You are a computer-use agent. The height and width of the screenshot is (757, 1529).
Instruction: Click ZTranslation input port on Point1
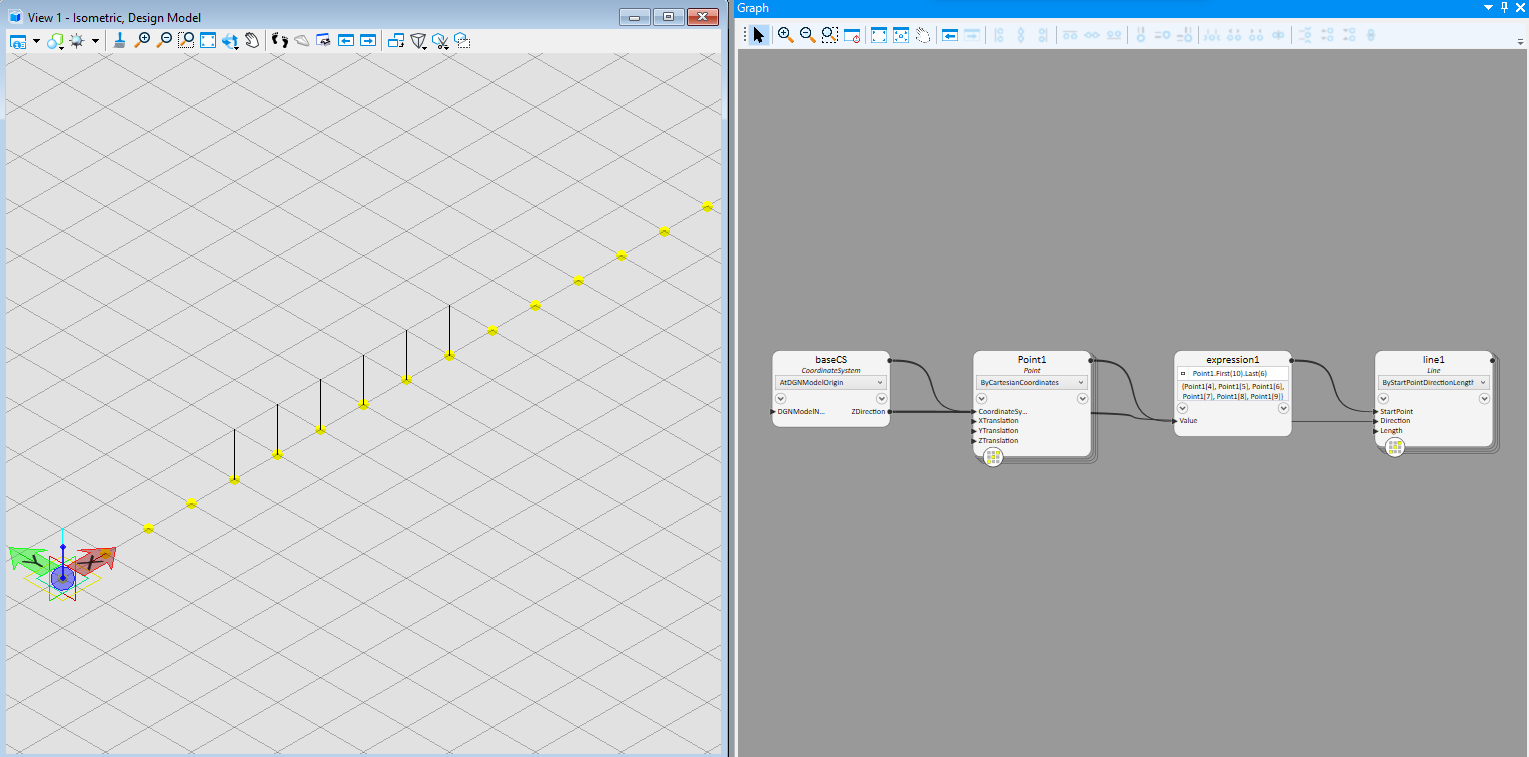(975, 441)
